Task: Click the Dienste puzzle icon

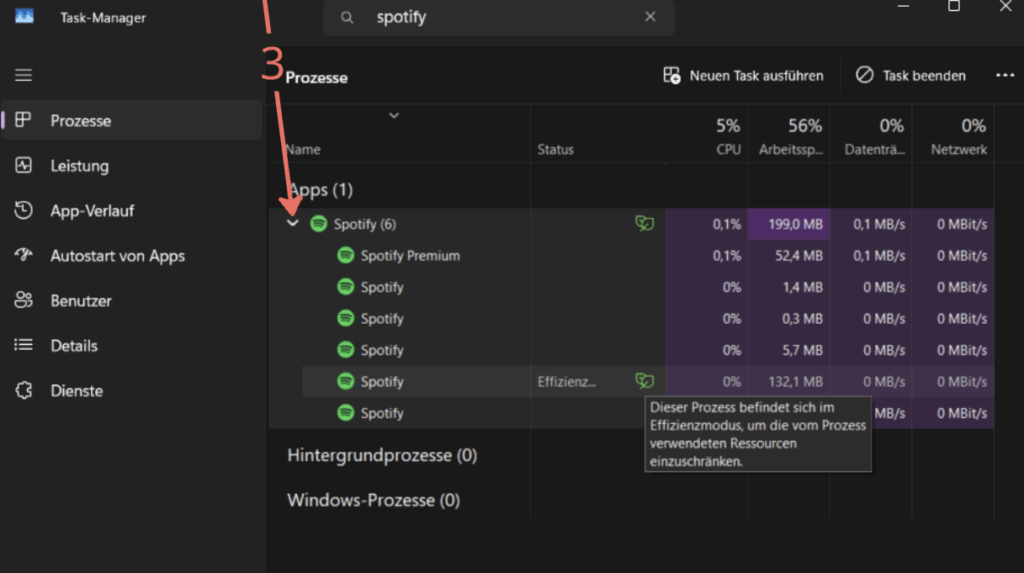Action: pyautogui.click(x=24, y=390)
